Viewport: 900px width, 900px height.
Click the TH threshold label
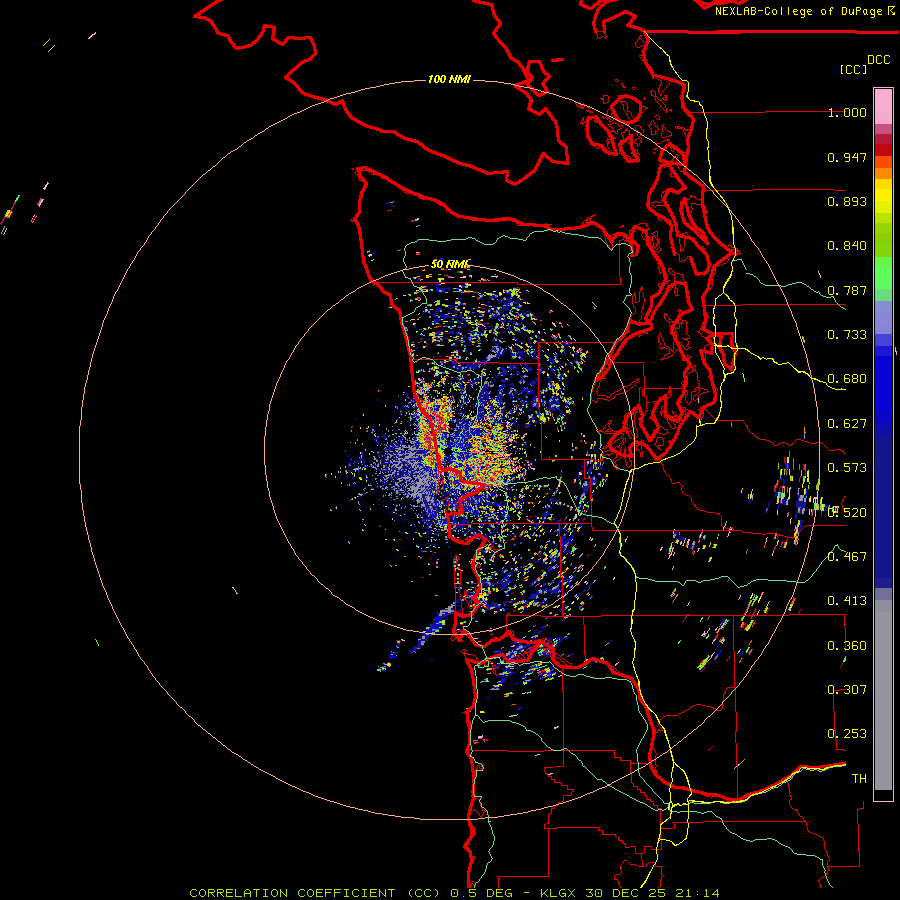[859, 779]
